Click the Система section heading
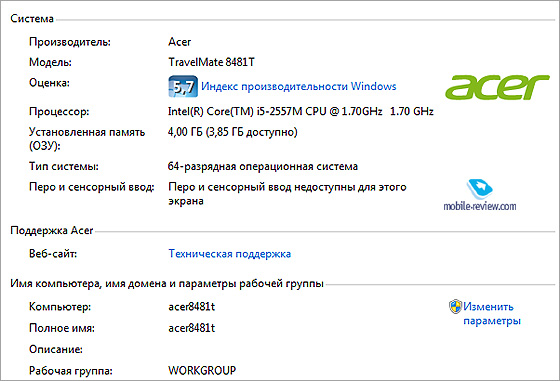 pos(32,19)
